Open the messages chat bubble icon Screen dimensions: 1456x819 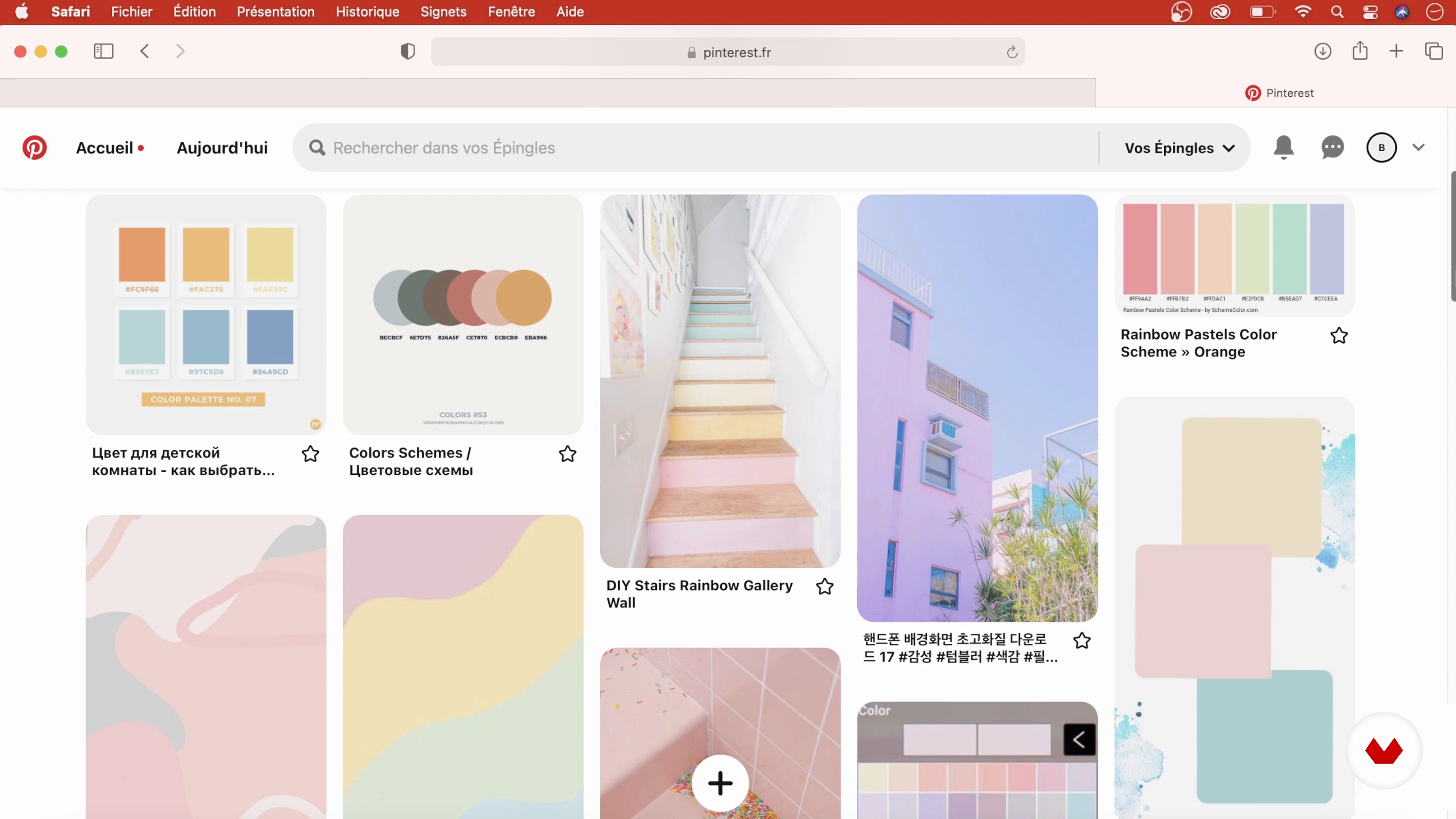pyautogui.click(x=1332, y=147)
